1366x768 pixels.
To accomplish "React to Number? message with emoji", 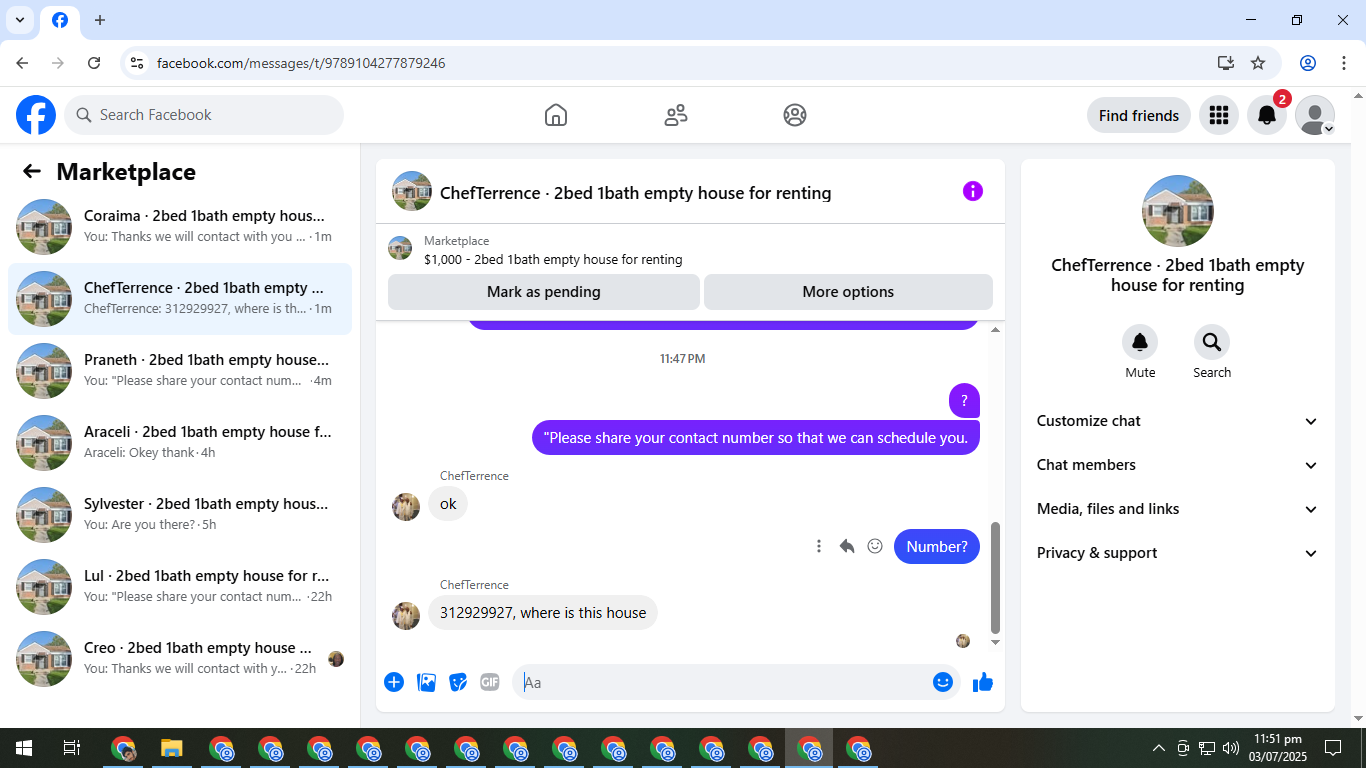I will point(875,546).
